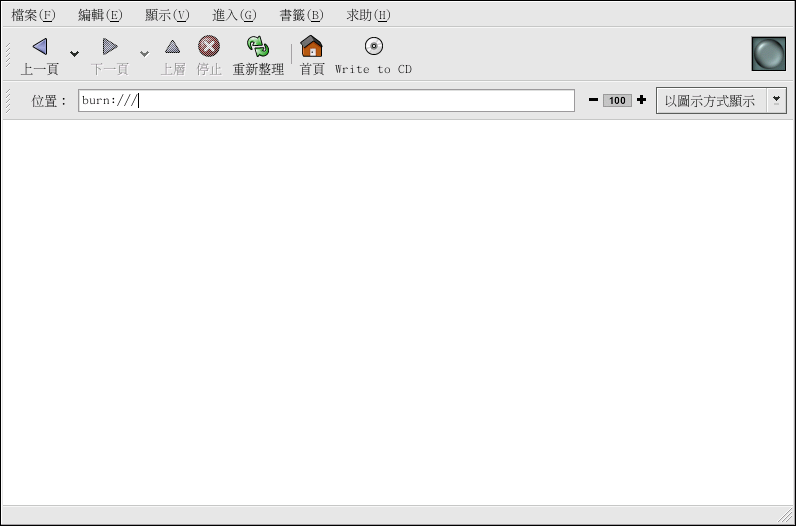Go to Home (首頁) house icon
Screen dimensions: 796x526
(x=312, y=47)
